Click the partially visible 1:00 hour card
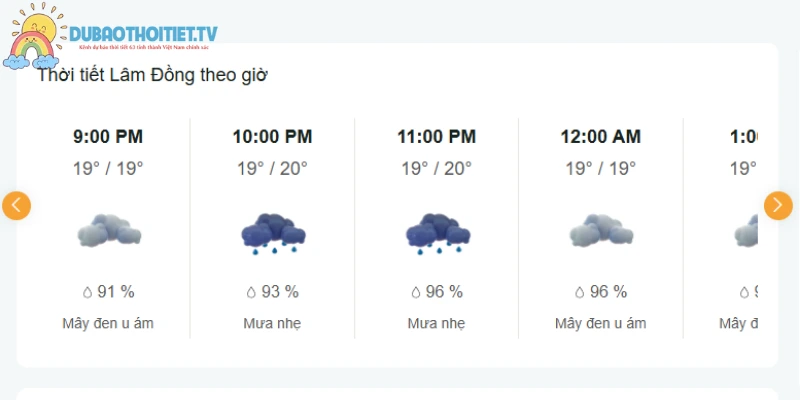Viewport: 800px width, 400px height. point(721,228)
